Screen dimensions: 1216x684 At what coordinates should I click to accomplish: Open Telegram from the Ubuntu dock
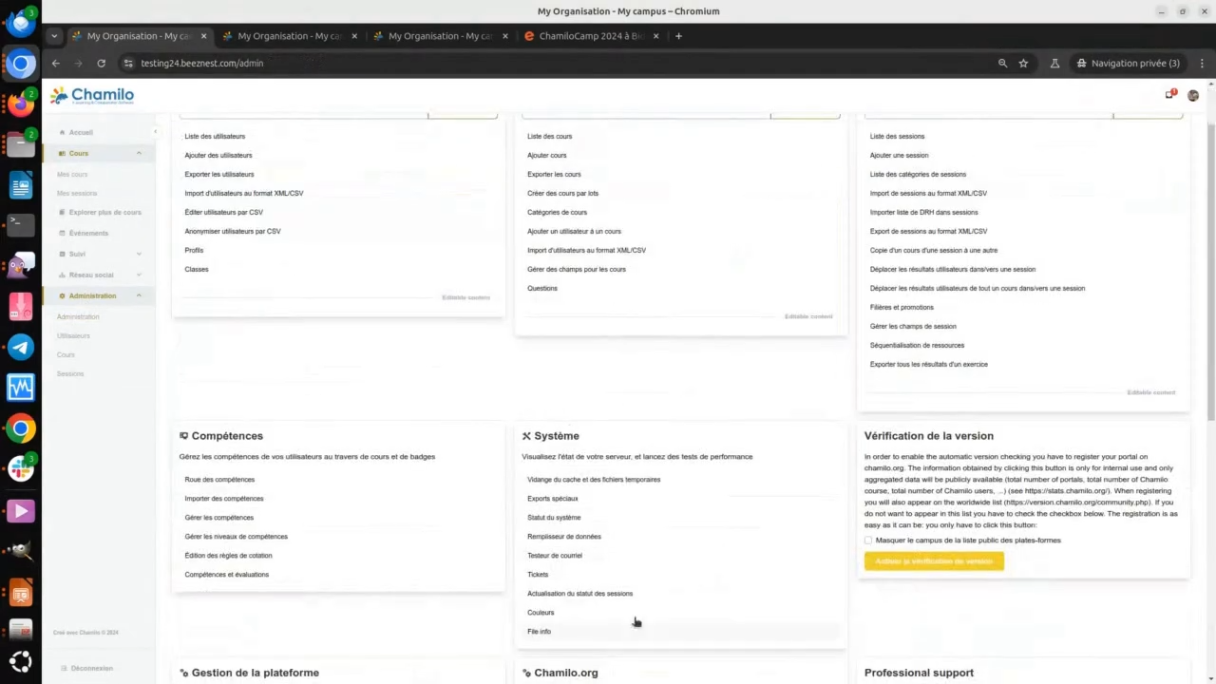point(20,347)
